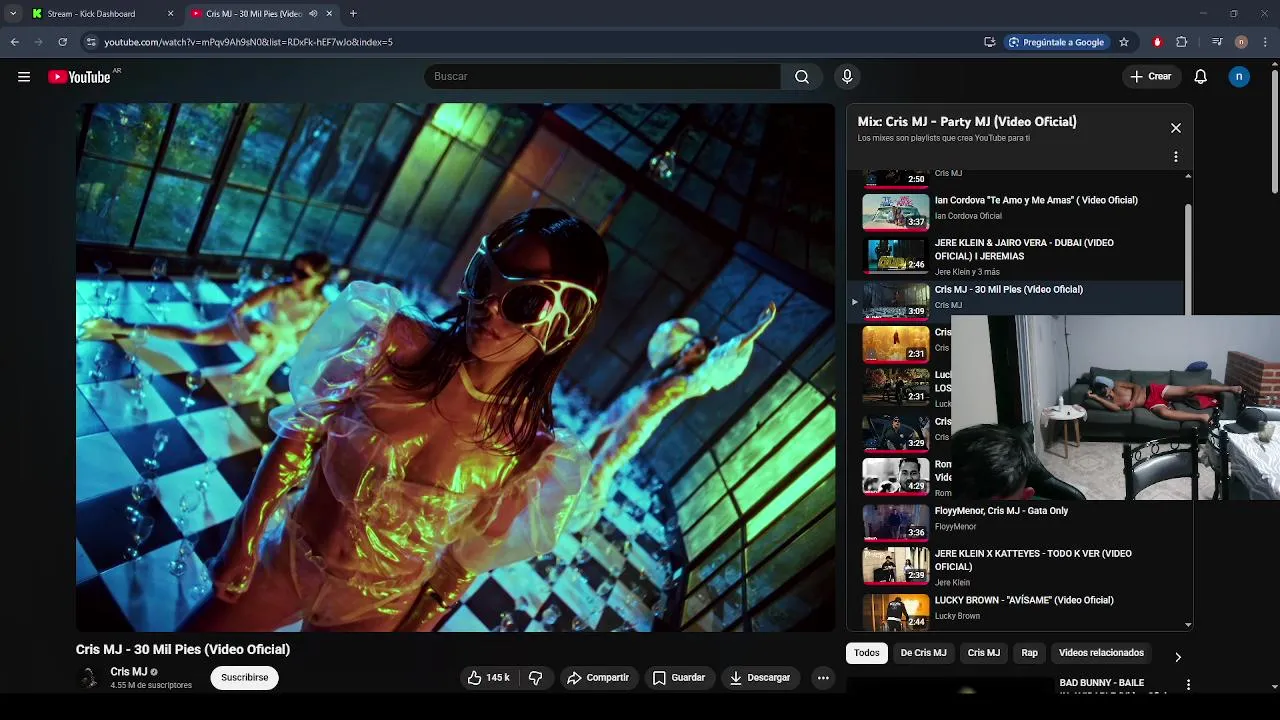Save the video with Guardar

pos(679,678)
